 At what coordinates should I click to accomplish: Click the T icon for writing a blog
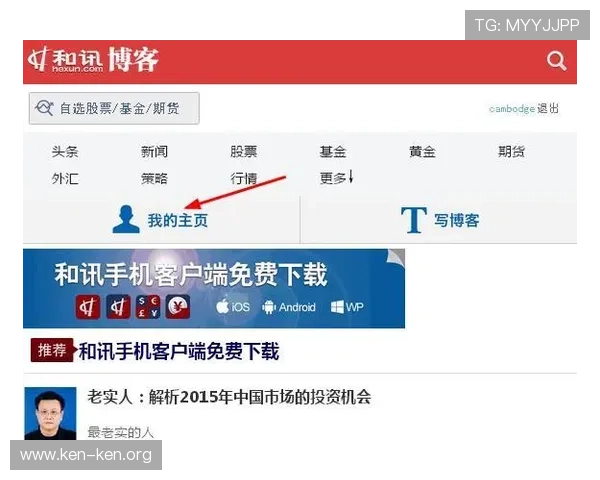[414, 220]
